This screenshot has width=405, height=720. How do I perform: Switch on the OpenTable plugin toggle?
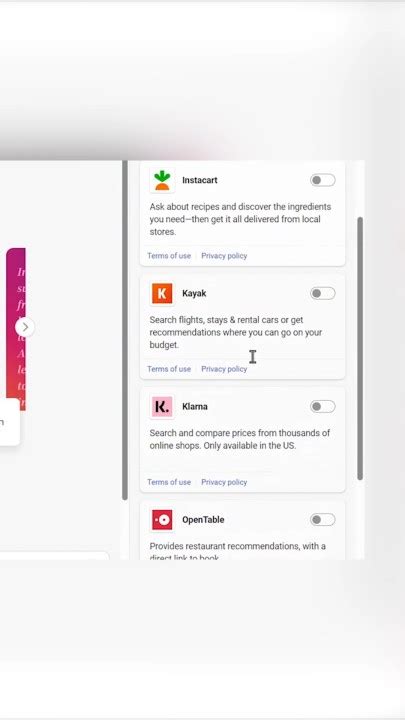pos(322,520)
